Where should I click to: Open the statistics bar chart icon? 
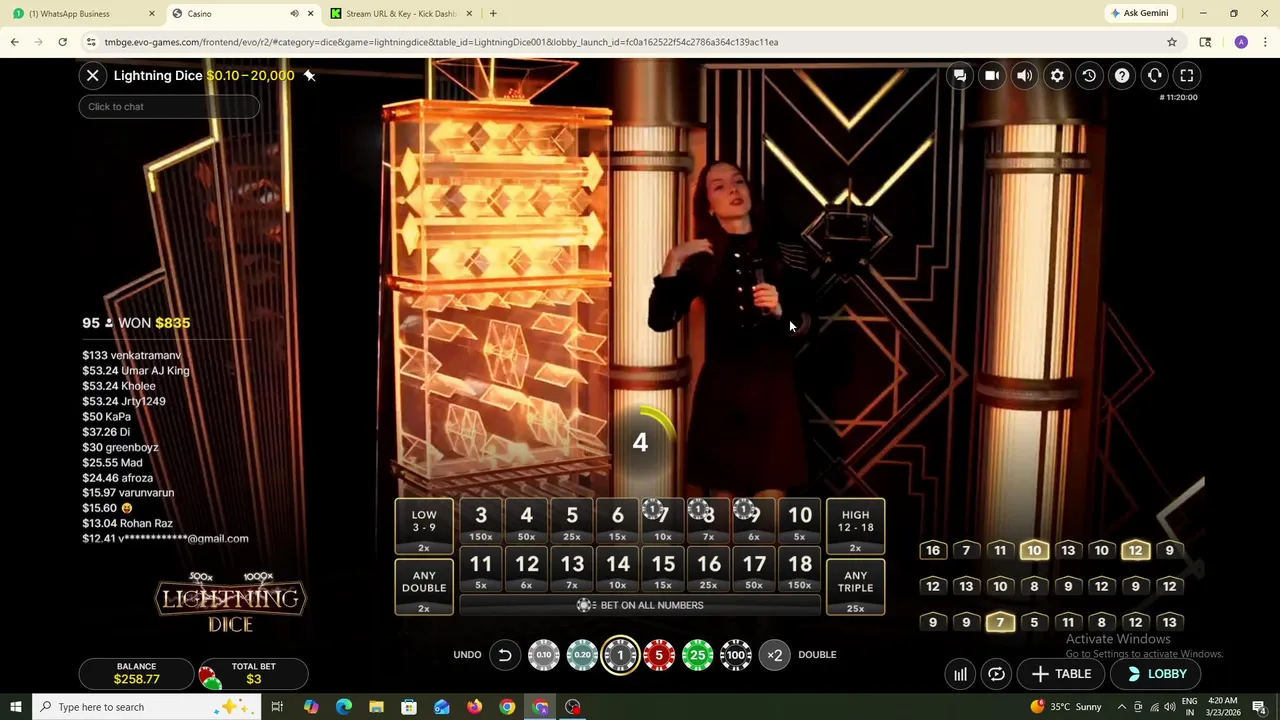pyautogui.click(x=960, y=674)
